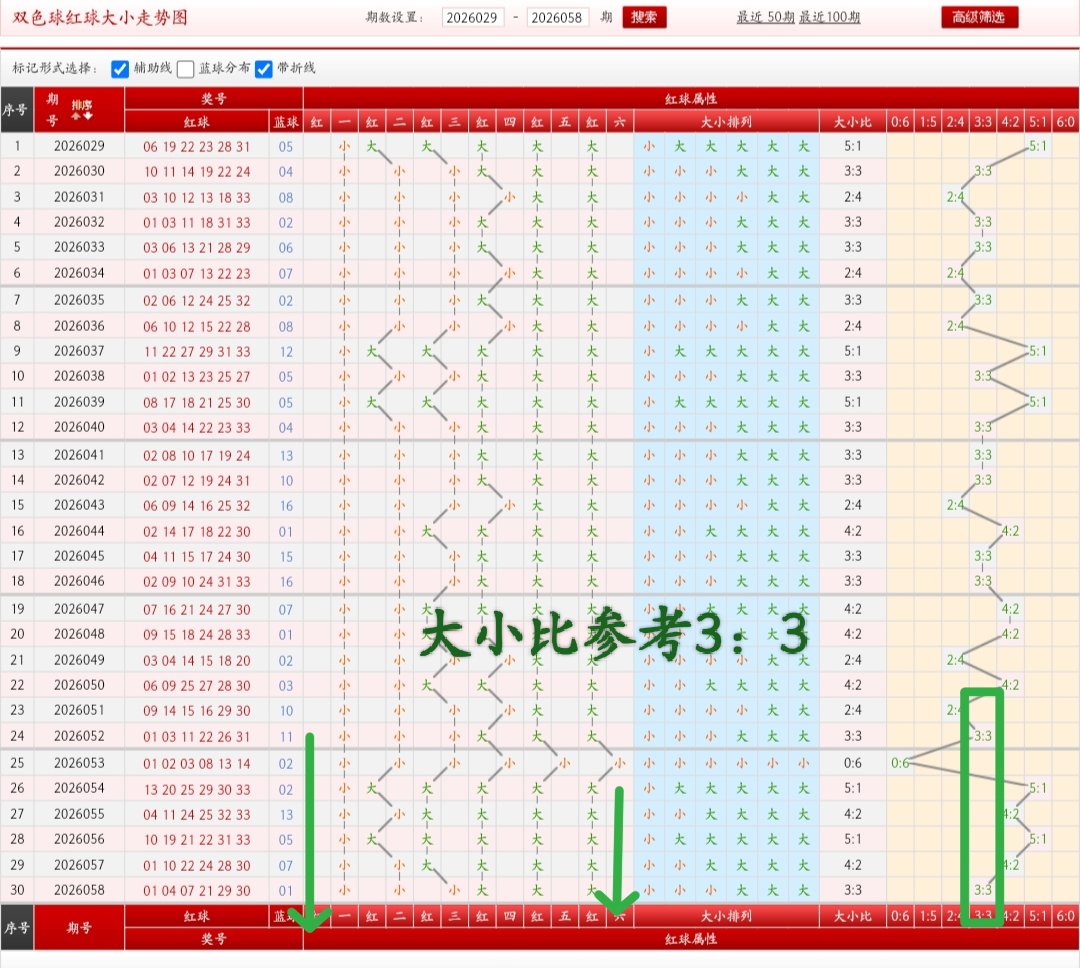Click the top 5:1 ratio column header
Image resolution: width=1080 pixels, height=968 pixels.
click(1038, 122)
